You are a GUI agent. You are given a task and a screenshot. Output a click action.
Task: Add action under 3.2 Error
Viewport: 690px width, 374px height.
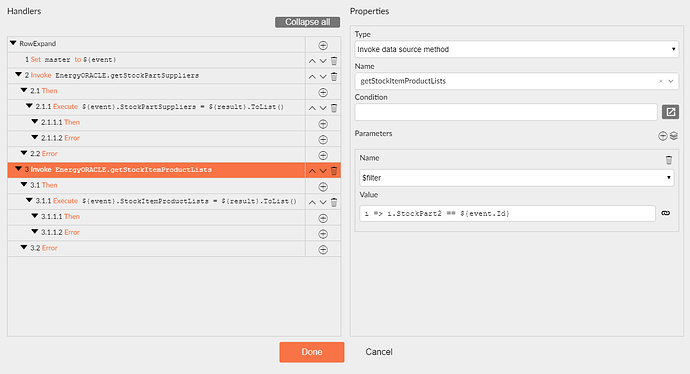tap(323, 249)
